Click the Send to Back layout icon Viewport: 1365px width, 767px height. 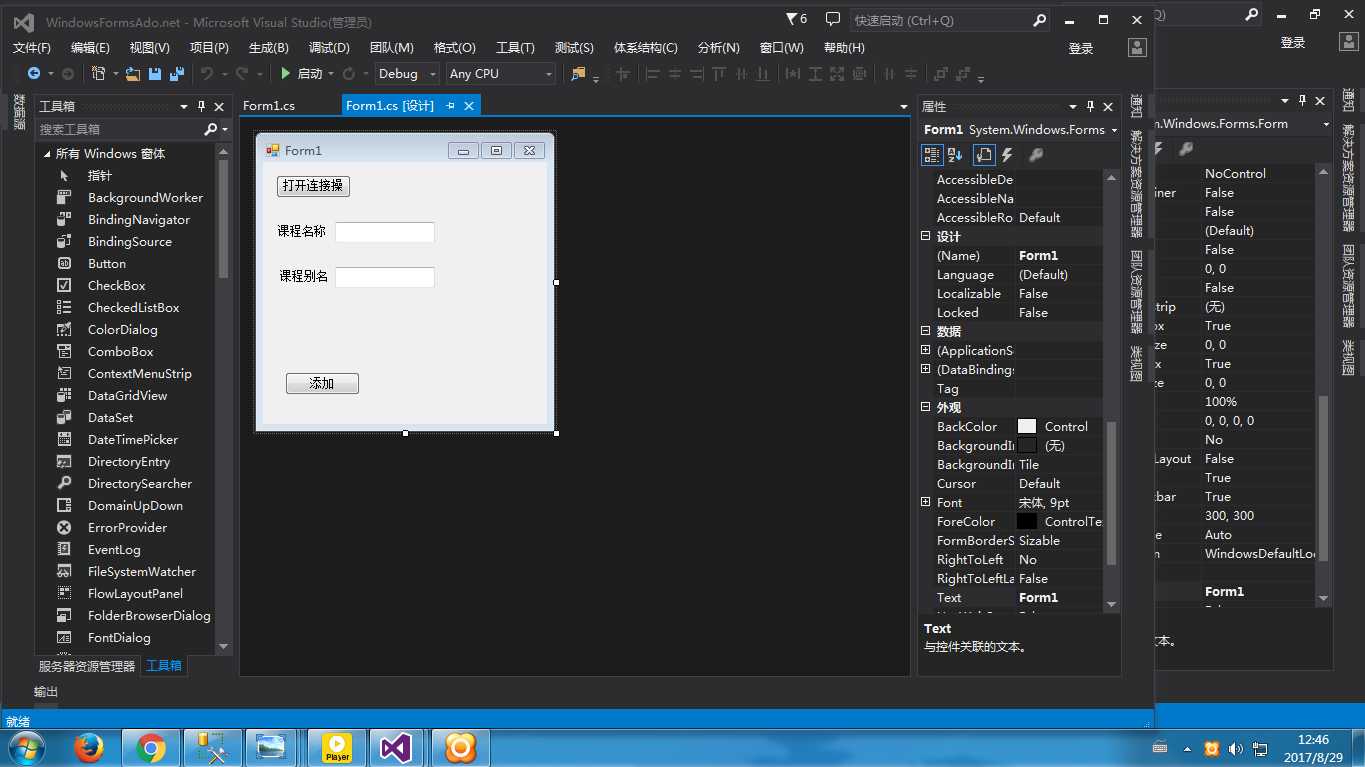[x=963, y=74]
